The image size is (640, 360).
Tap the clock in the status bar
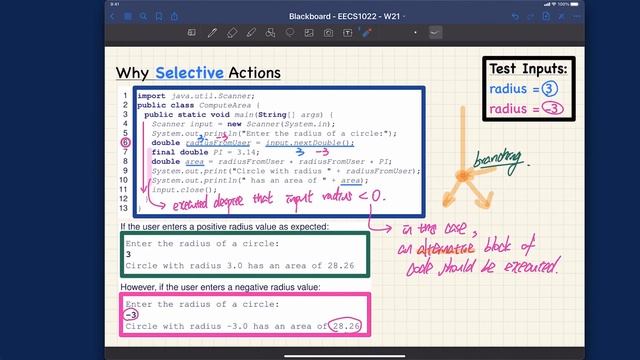(115, 4)
